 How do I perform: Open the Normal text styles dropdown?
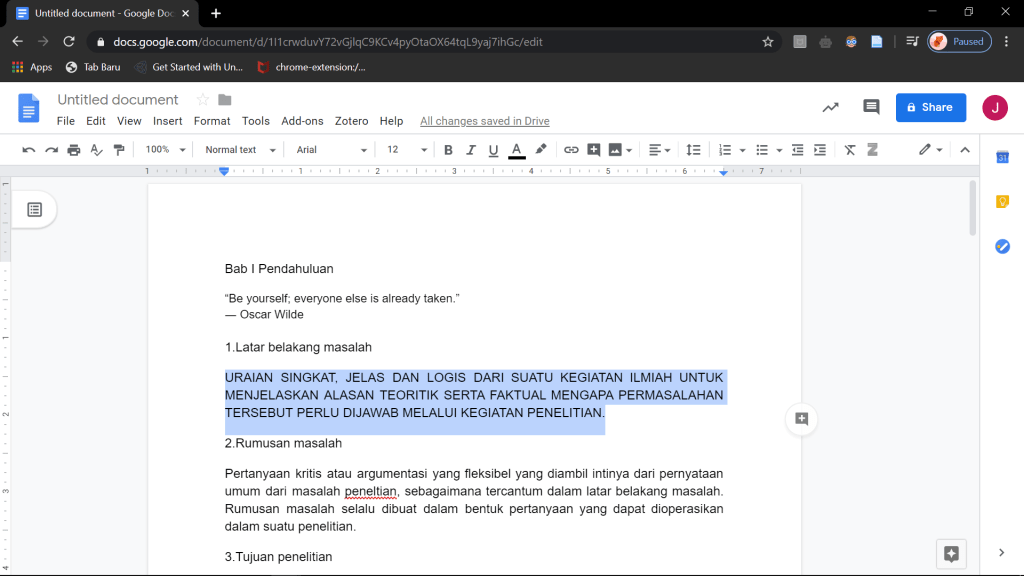coord(238,150)
